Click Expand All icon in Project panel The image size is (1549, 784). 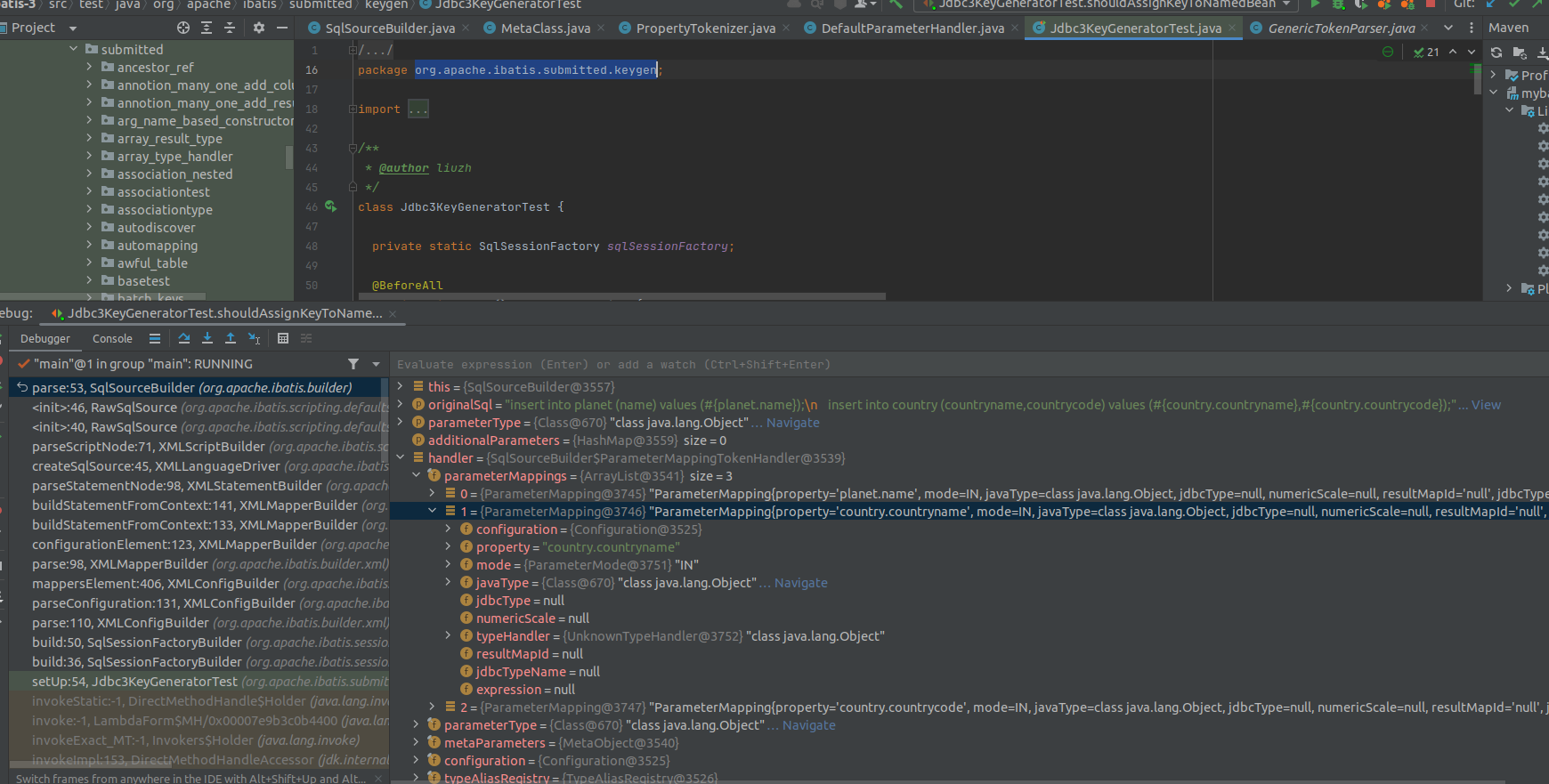pyautogui.click(x=207, y=28)
